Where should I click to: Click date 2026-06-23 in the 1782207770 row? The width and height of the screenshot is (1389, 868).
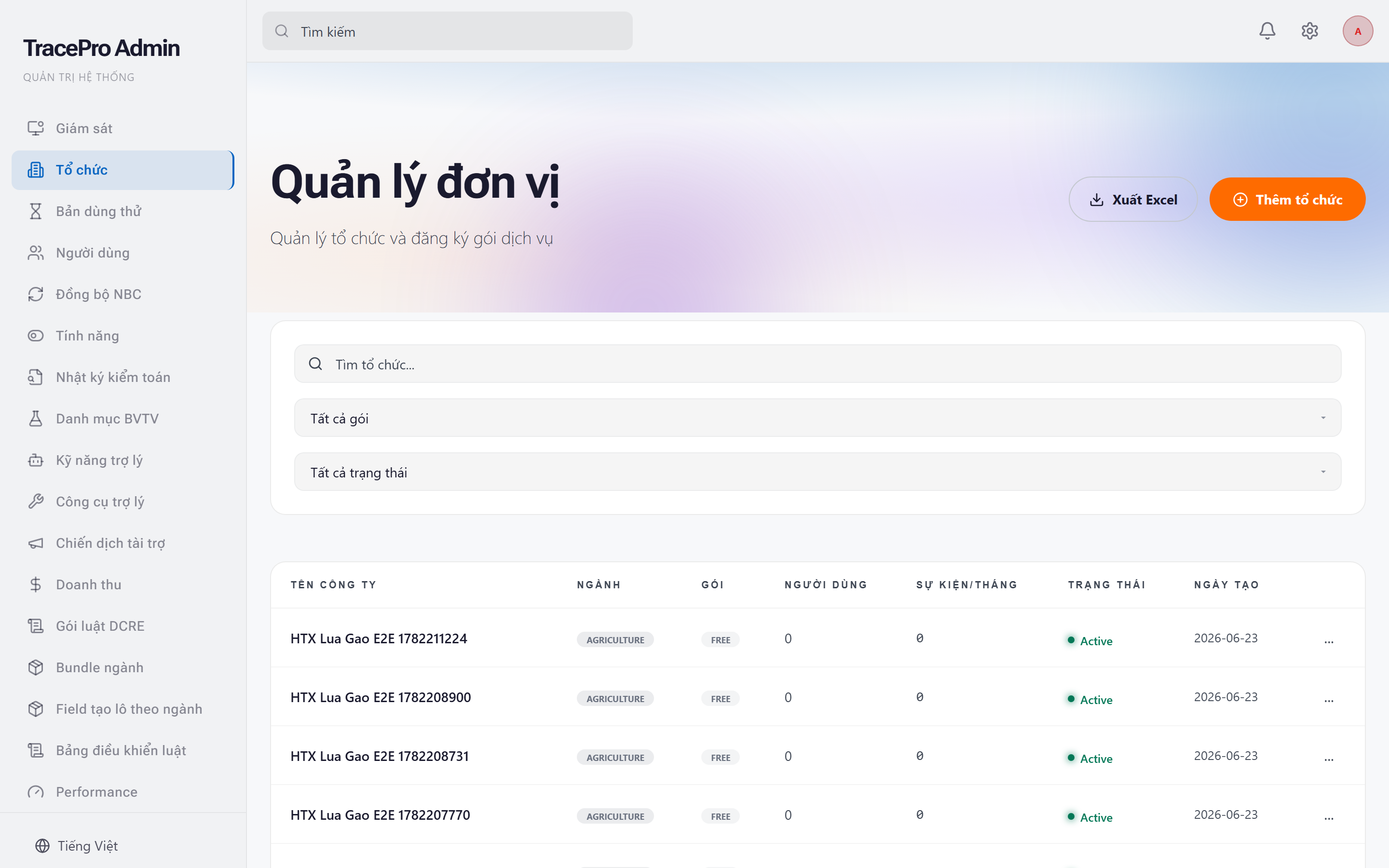click(x=1226, y=814)
